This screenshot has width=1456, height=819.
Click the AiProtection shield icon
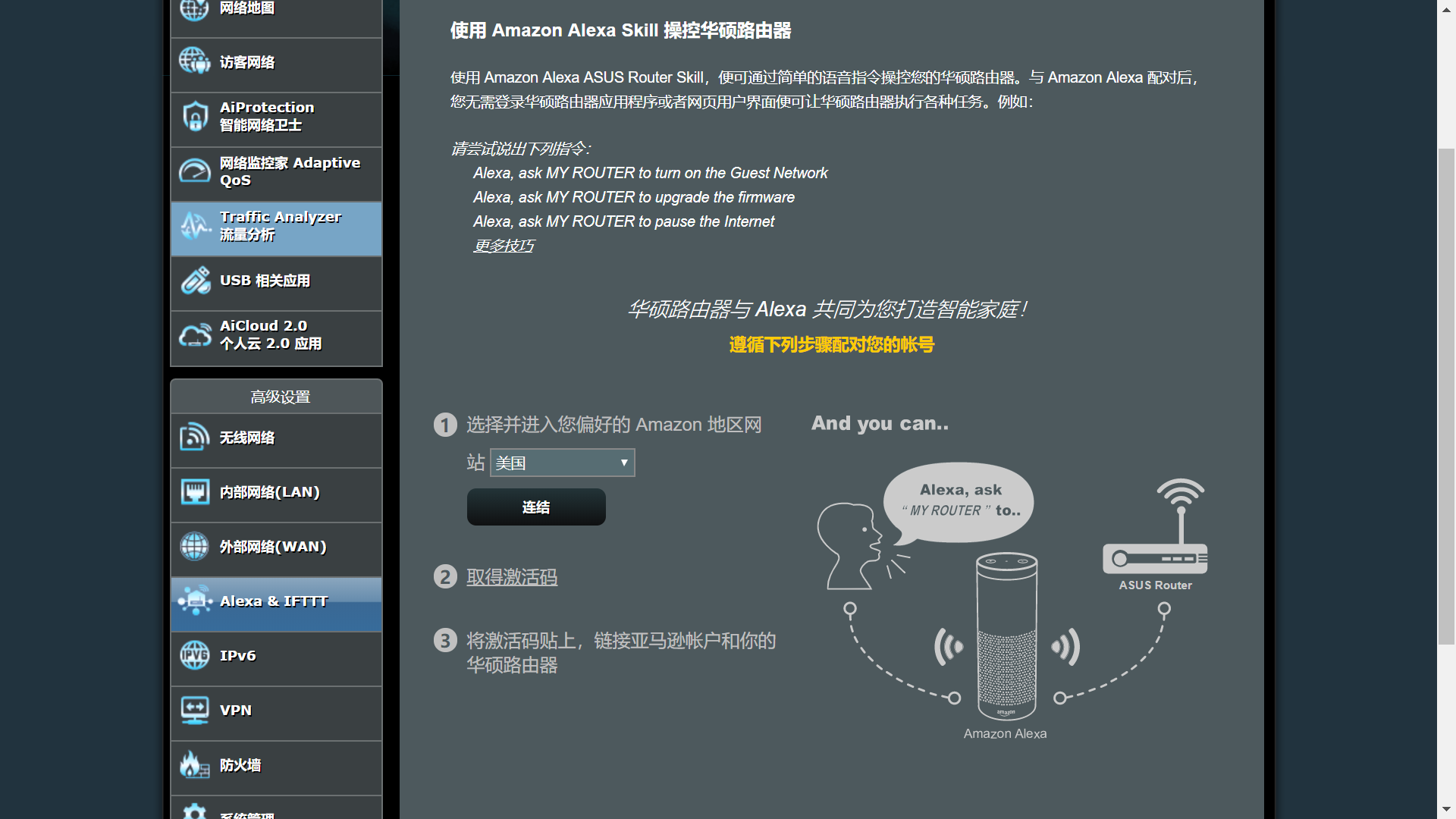(195, 116)
